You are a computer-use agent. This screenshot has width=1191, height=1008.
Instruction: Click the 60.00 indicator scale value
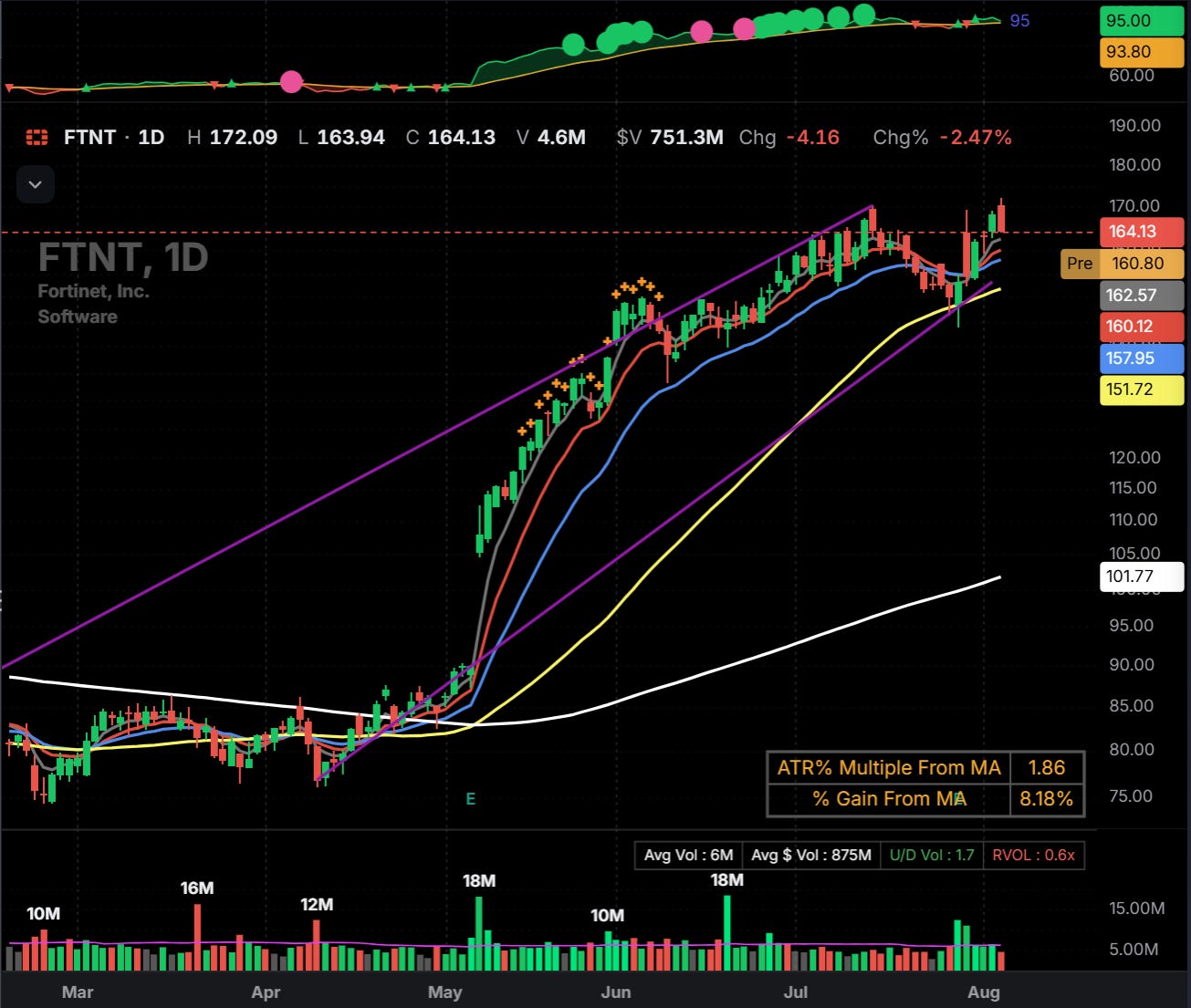point(1132,76)
